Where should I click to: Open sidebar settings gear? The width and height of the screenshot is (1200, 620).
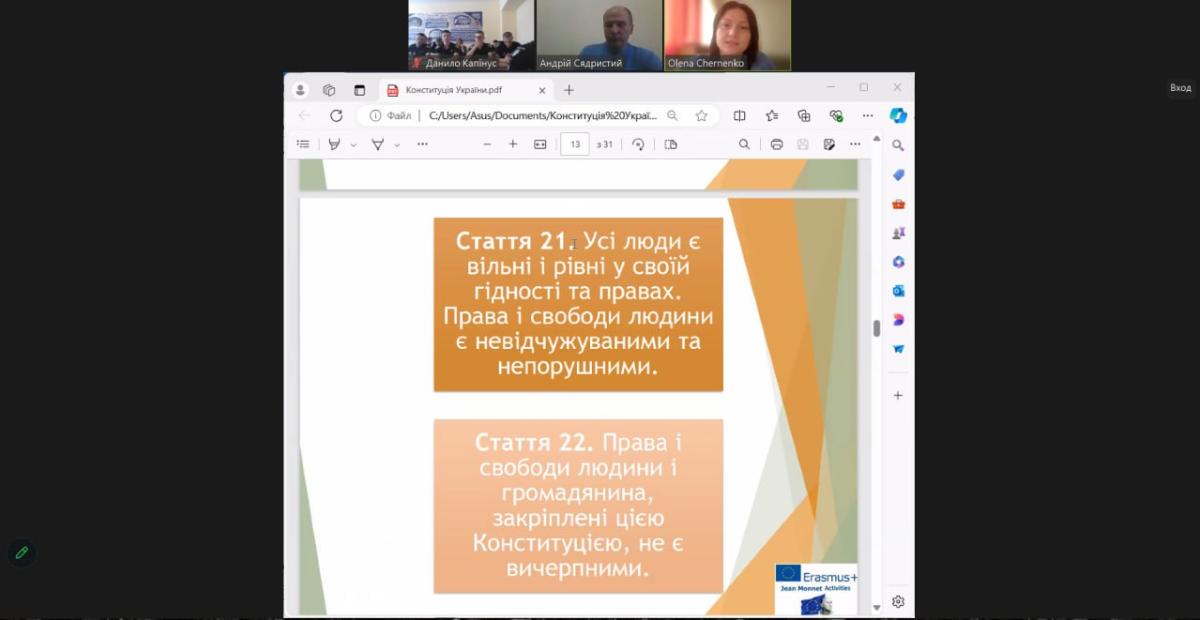click(x=898, y=601)
